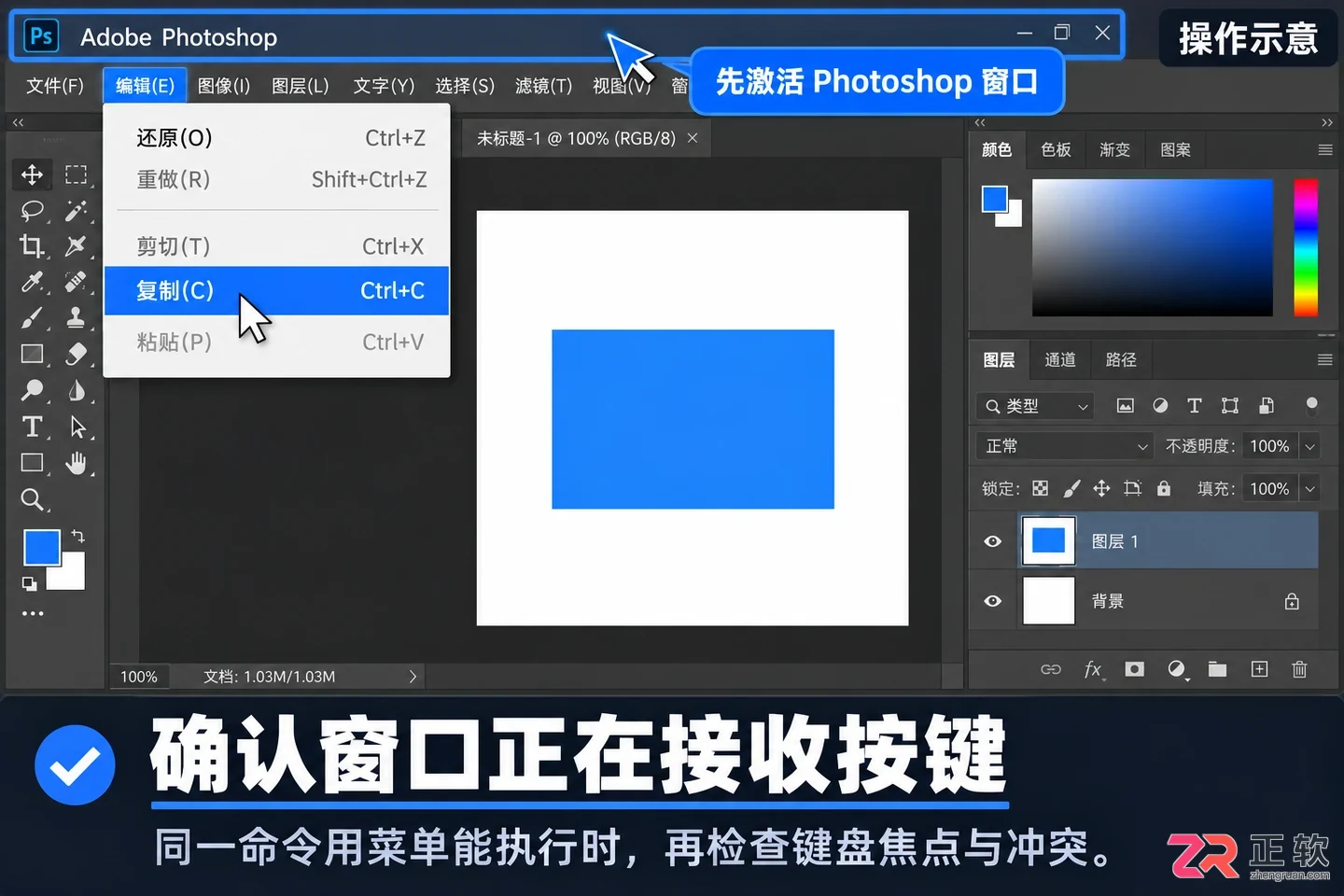Viewport: 1344px width, 896px height.
Task: Click the 填充 100% value field
Action: 1269,488
